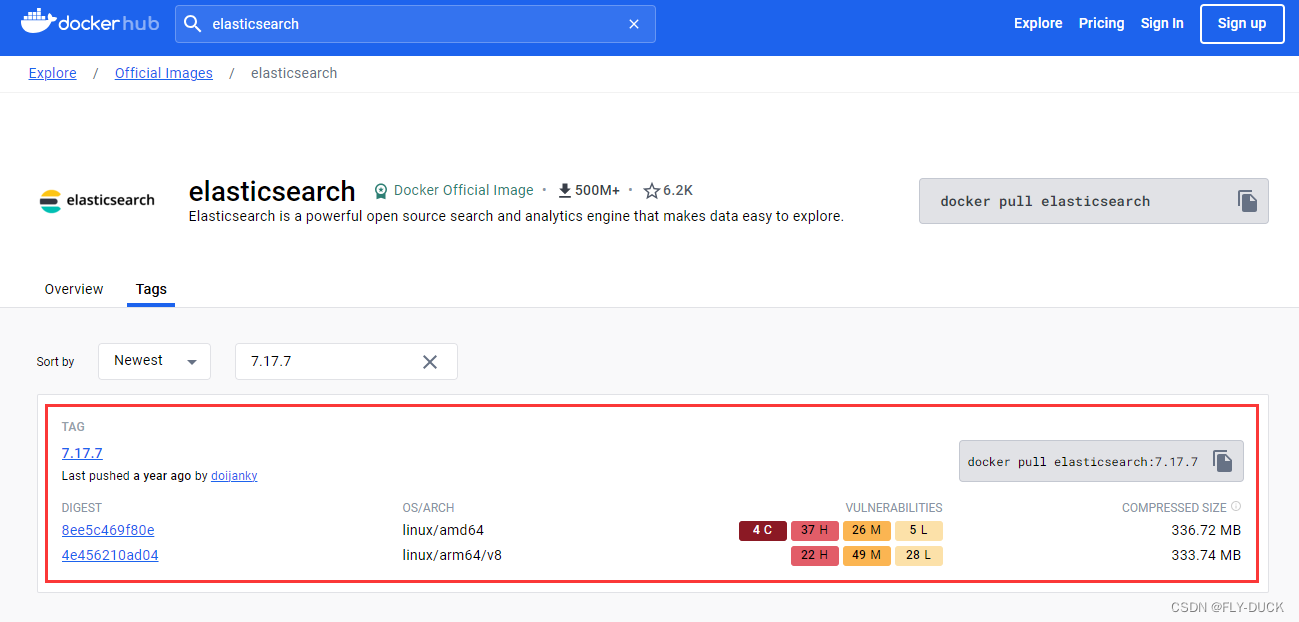Click the 6.2K star icon
This screenshot has height=622, width=1299.
pyautogui.click(x=652, y=190)
